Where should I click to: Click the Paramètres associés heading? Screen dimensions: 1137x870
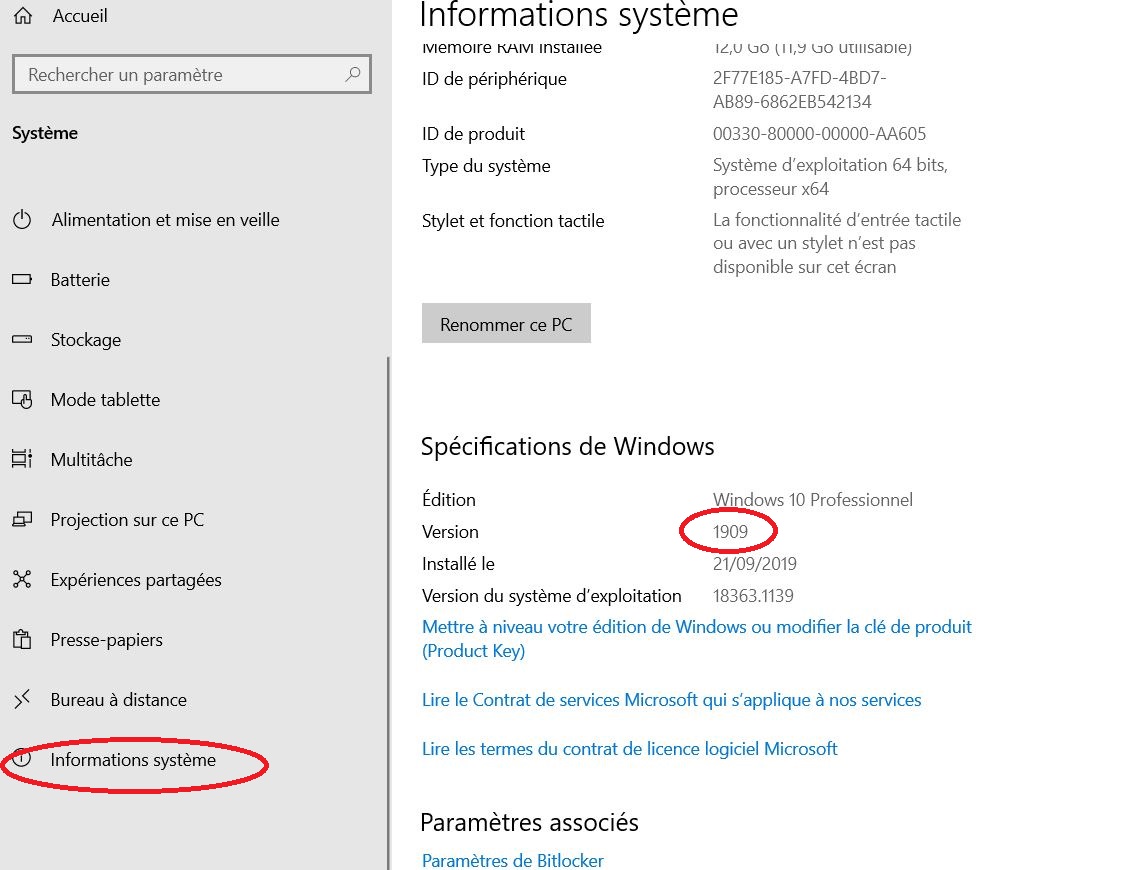(x=529, y=822)
